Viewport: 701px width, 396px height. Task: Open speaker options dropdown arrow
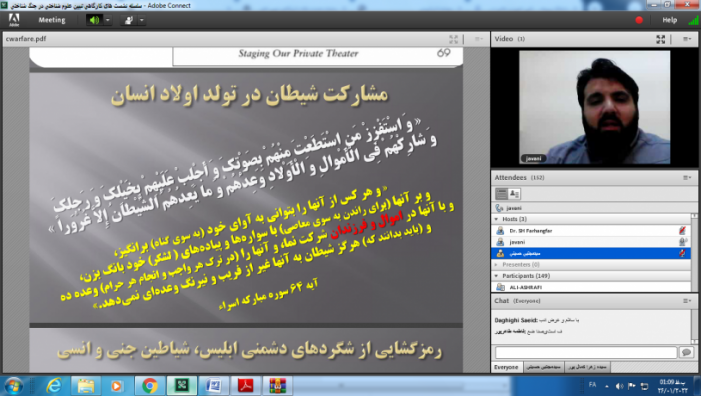click(108, 20)
